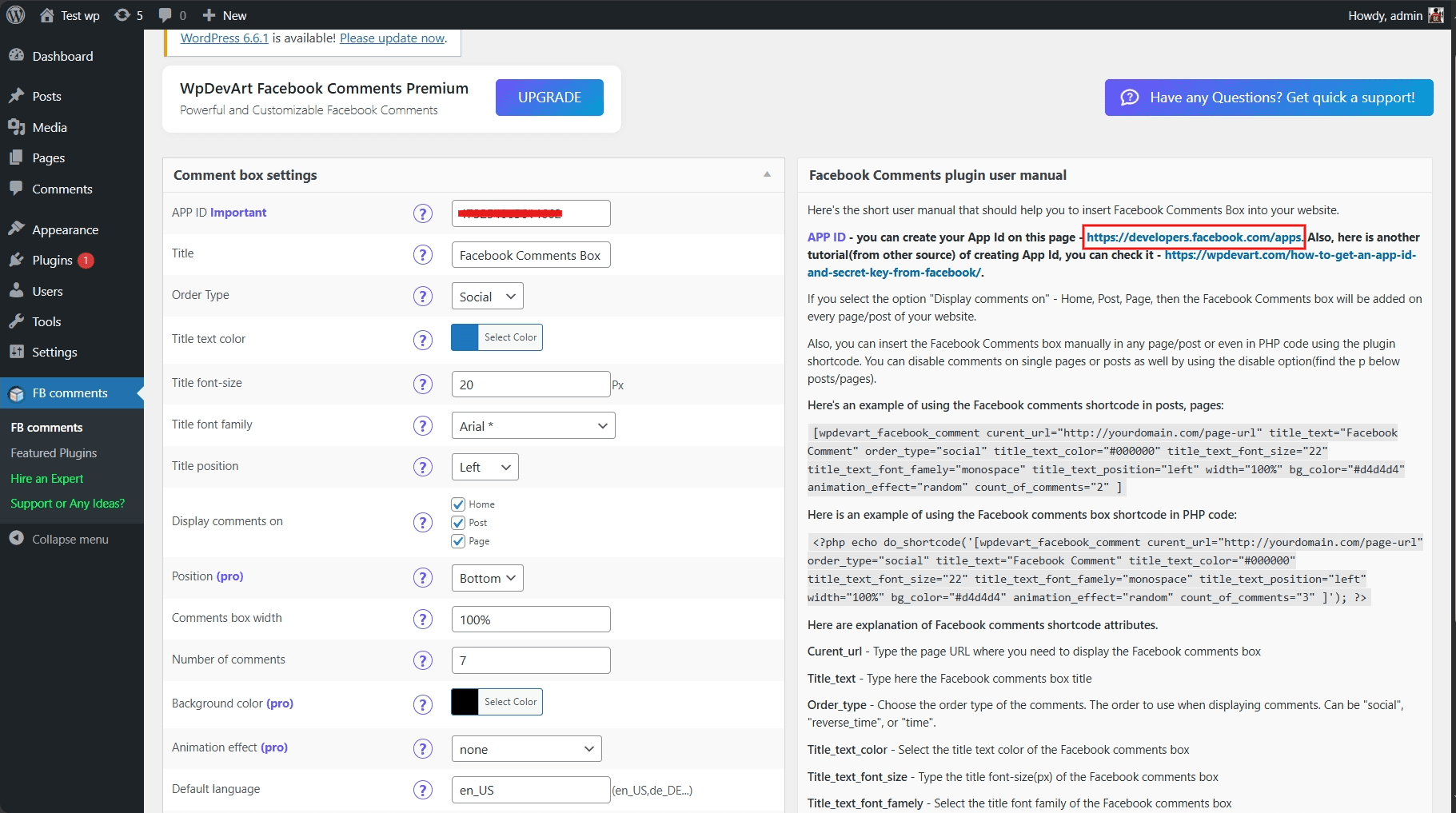Uncheck Home under Display comments on
Screen dimensions: 1456x813
(457, 504)
